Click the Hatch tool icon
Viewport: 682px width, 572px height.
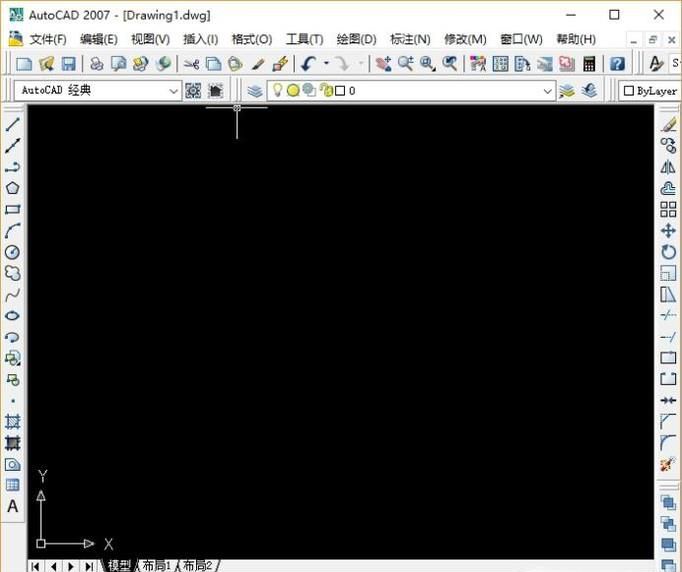tap(13, 423)
